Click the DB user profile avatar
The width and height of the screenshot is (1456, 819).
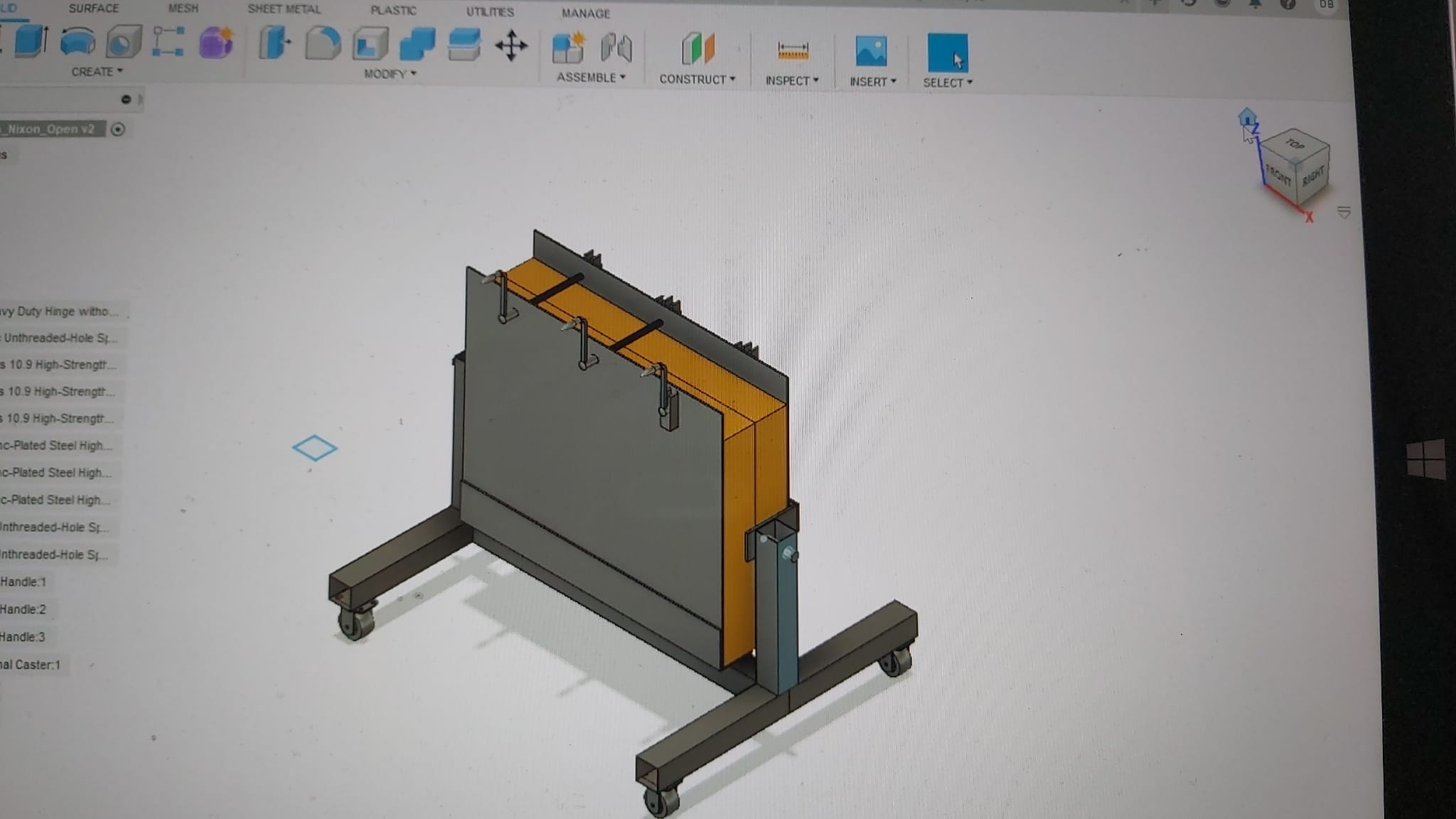[x=1327, y=5]
